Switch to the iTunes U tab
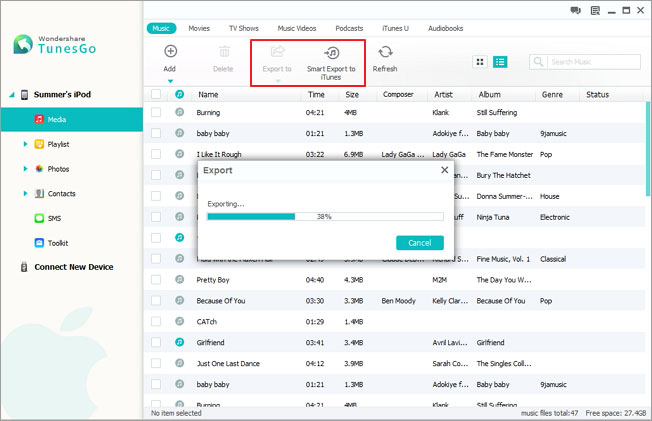 click(395, 28)
